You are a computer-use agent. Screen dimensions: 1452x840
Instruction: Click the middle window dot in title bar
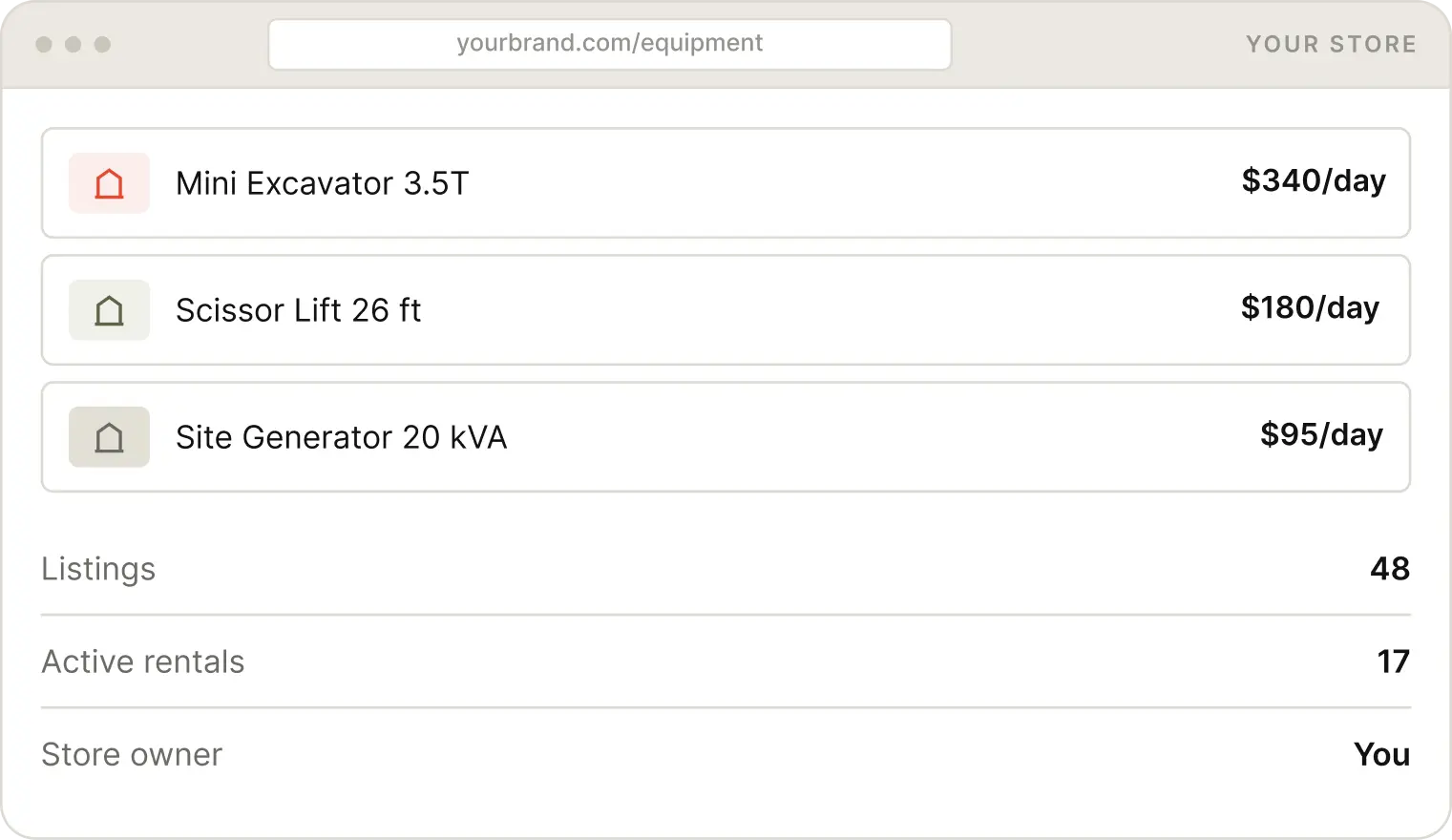pyautogui.click(x=74, y=44)
